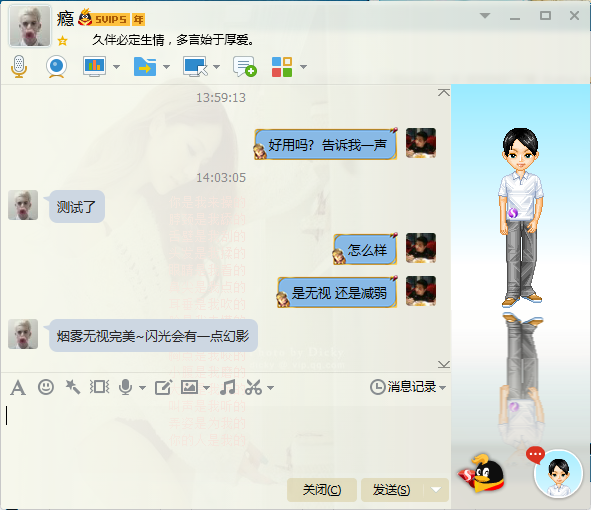The width and height of the screenshot is (591, 510).
Task: Close the chat window with the X
Action: (x=574, y=16)
